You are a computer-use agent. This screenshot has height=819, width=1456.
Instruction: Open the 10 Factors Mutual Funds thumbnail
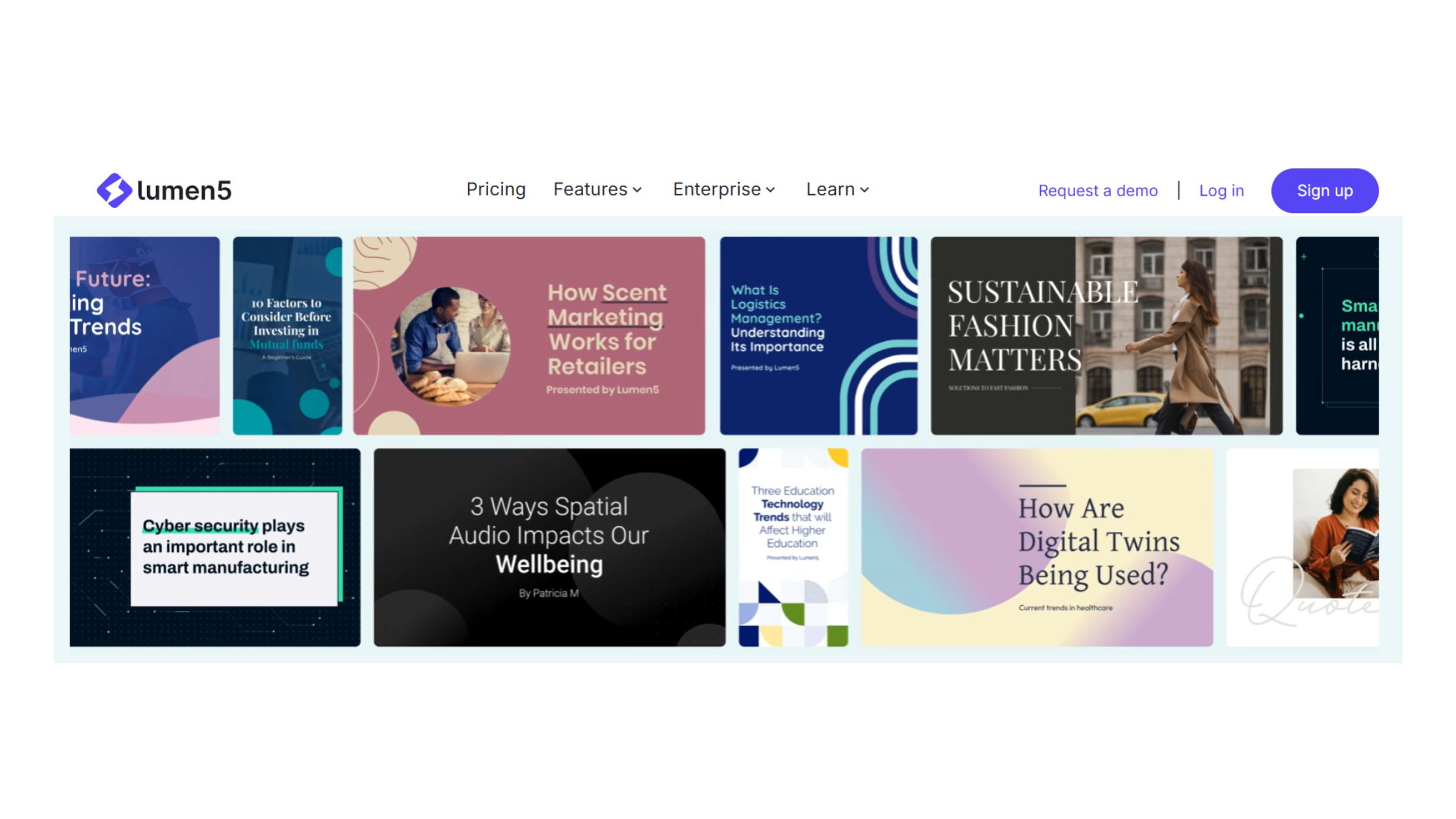[x=287, y=335]
